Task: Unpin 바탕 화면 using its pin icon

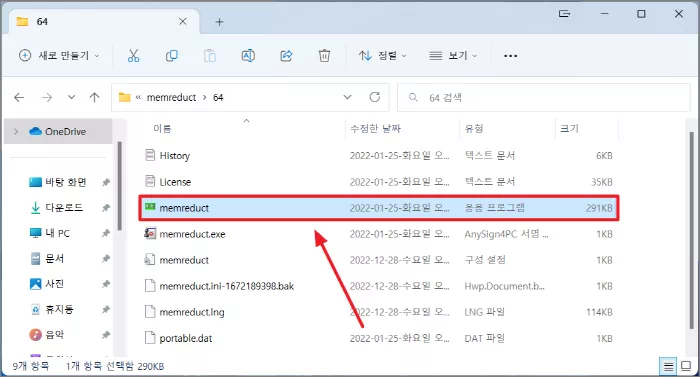Action: 105,182
